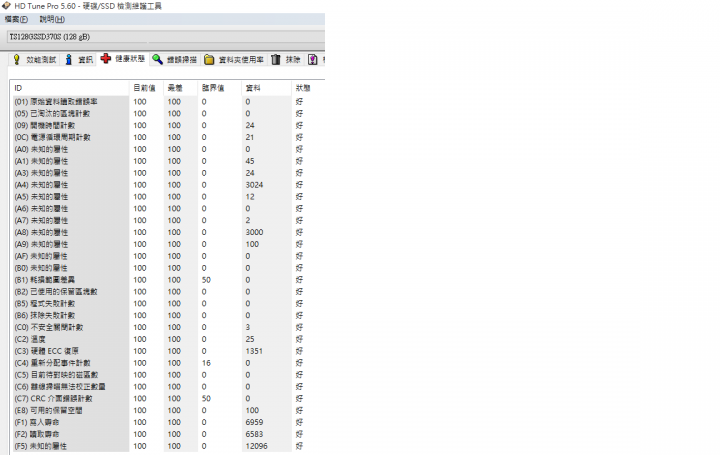The image size is (720, 455).
Task: Click the data value 6959
Action: click(254, 422)
